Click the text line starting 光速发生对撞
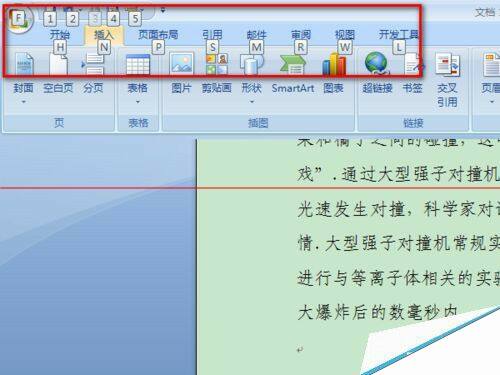This screenshot has width=500, height=375. point(398,210)
